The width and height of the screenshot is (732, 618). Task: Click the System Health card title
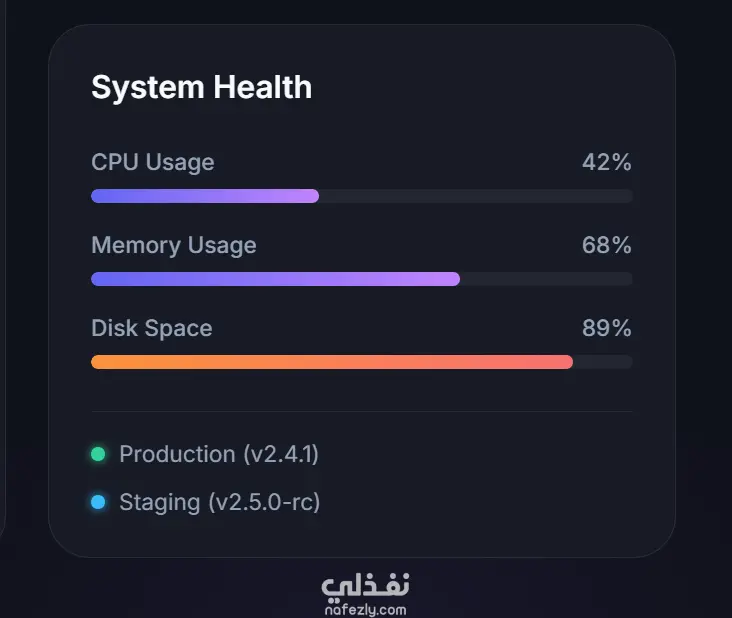tap(202, 87)
